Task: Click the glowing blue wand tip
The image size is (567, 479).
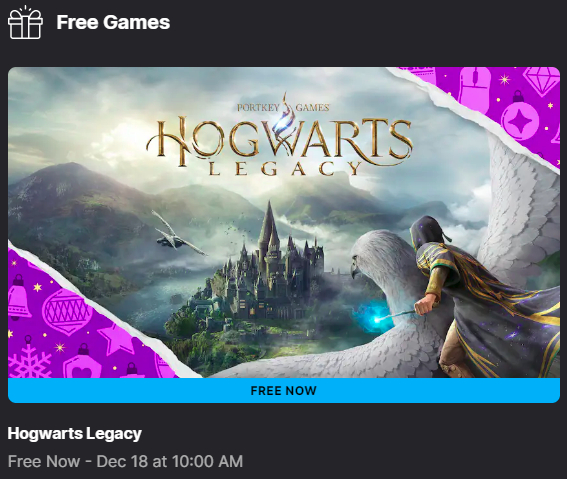Action: point(375,318)
